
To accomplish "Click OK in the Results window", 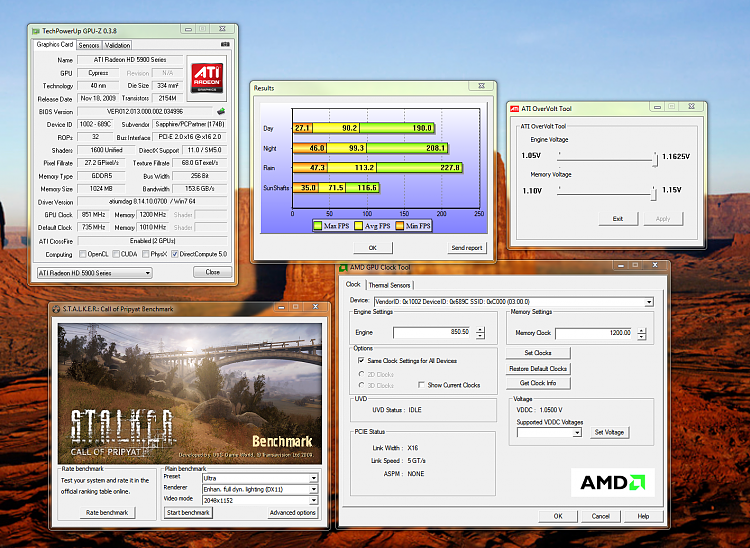I will point(373,248).
